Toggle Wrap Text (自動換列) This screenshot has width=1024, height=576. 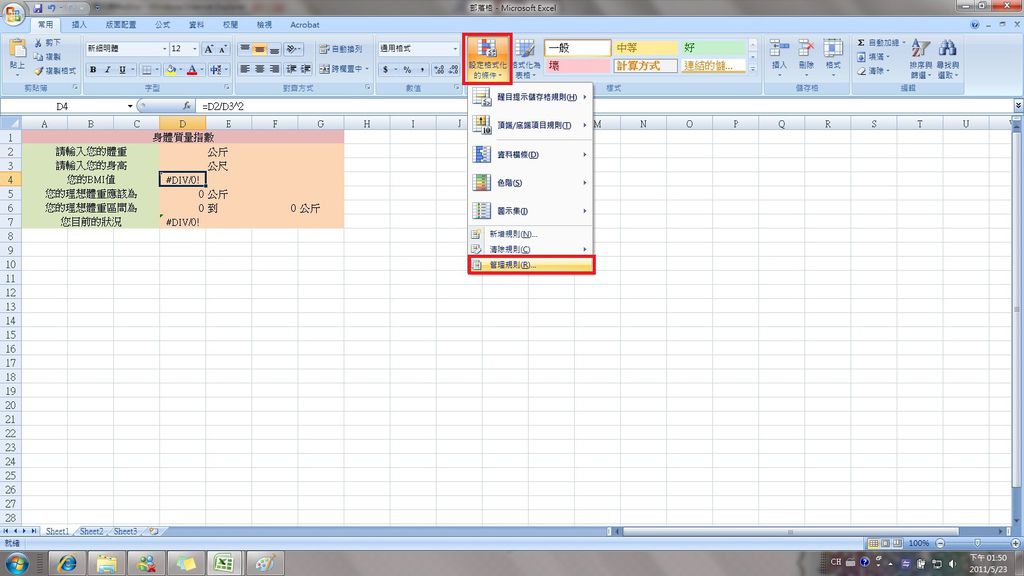point(340,49)
